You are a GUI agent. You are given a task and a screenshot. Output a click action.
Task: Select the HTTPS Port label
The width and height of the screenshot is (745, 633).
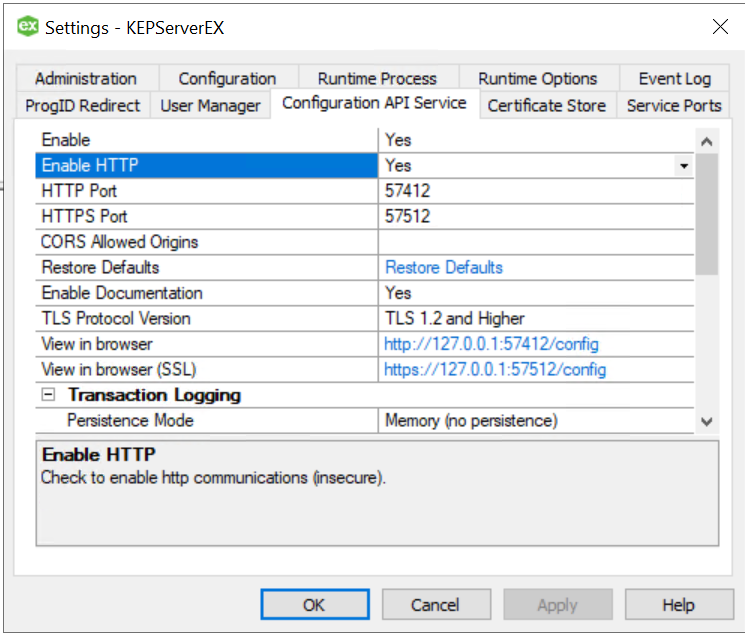(85, 217)
